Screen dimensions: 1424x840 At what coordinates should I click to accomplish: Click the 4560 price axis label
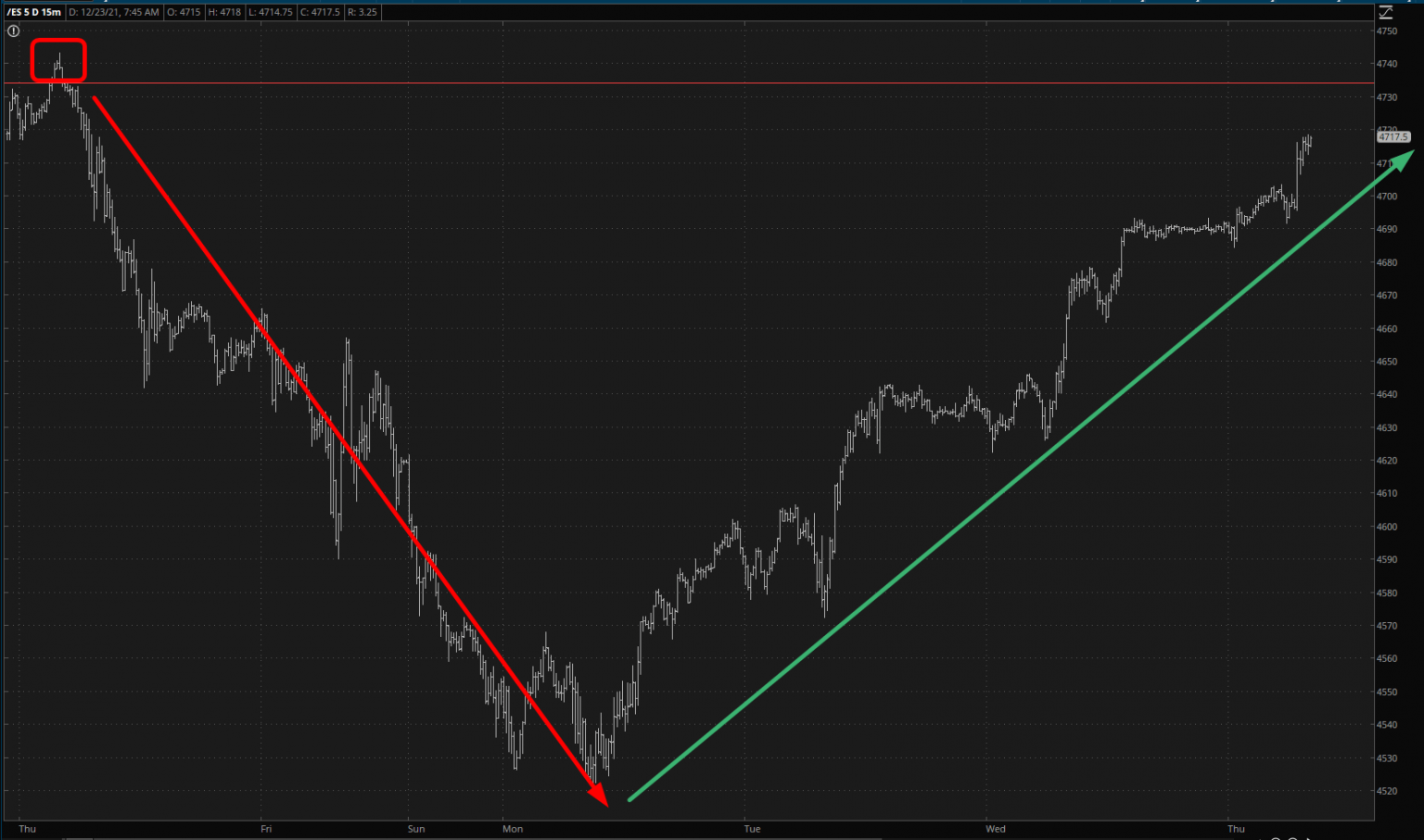coord(1387,659)
